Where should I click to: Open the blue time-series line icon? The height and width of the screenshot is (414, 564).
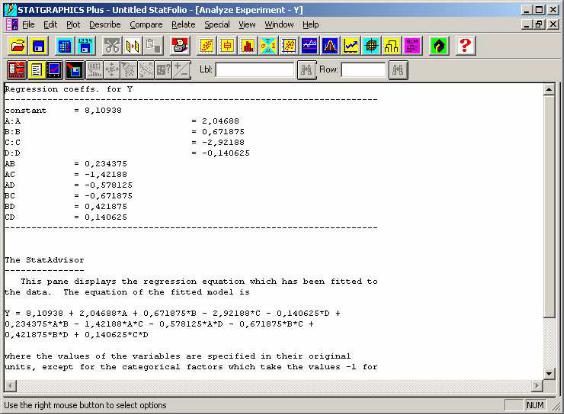(x=309, y=46)
